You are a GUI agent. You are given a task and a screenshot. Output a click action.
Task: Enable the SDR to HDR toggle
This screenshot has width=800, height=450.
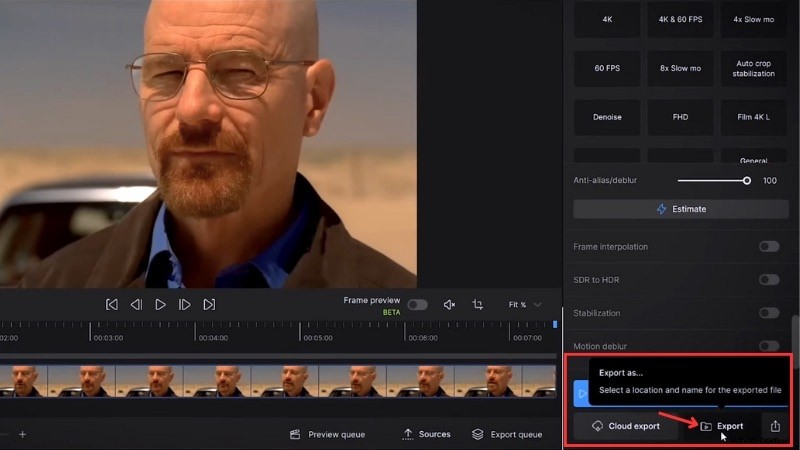769,280
